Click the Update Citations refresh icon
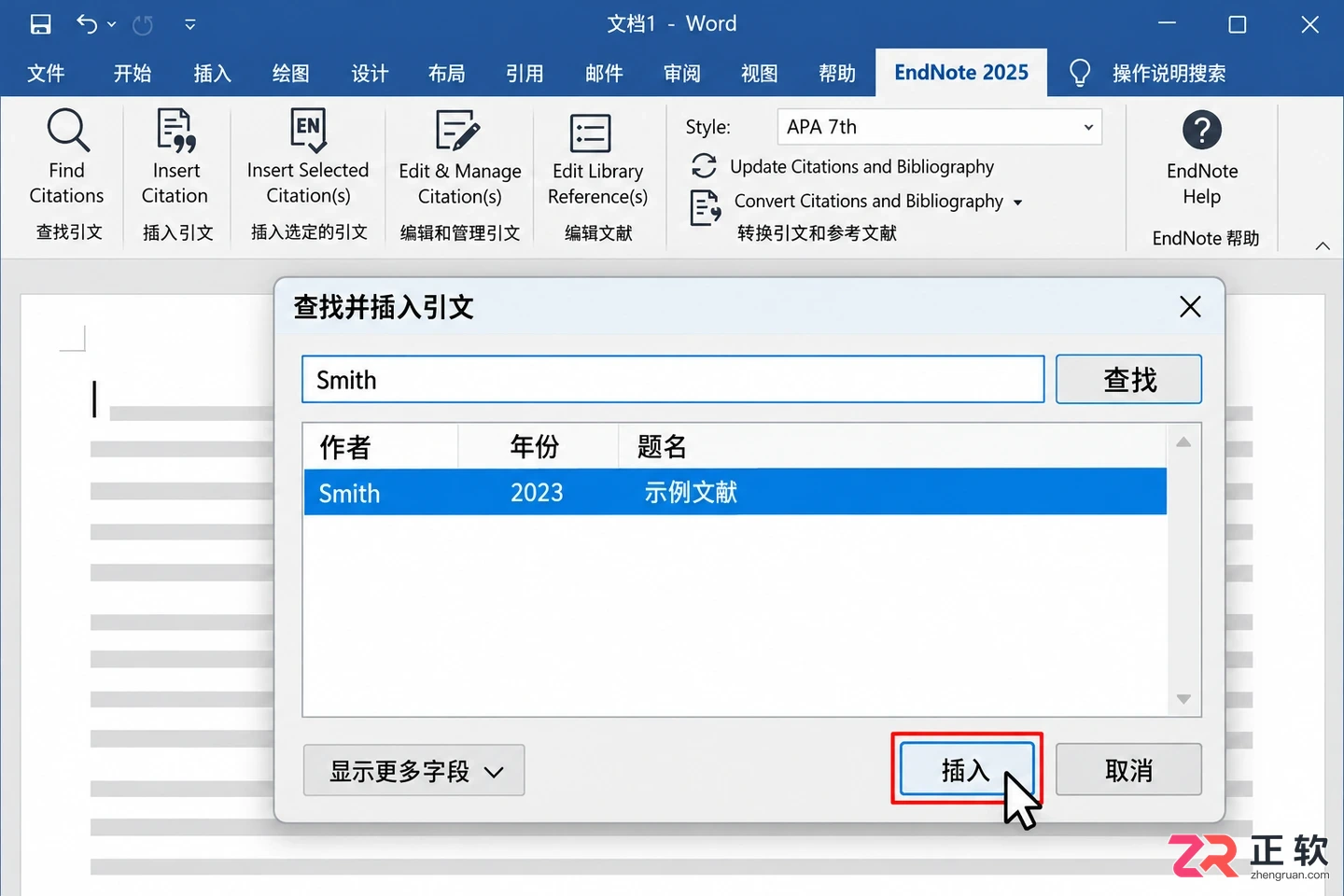The height and width of the screenshot is (896, 1344). (704, 166)
